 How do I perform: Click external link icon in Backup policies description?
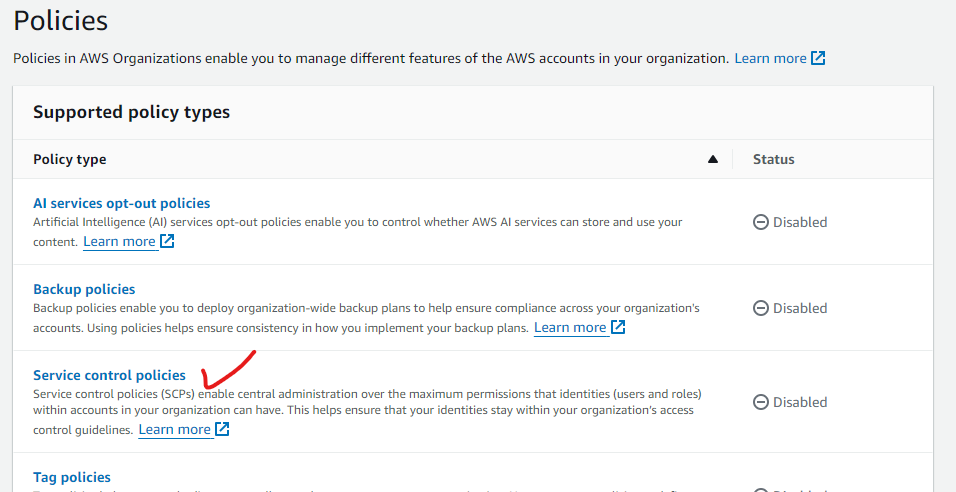pyautogui.click(x=618, y=328)
